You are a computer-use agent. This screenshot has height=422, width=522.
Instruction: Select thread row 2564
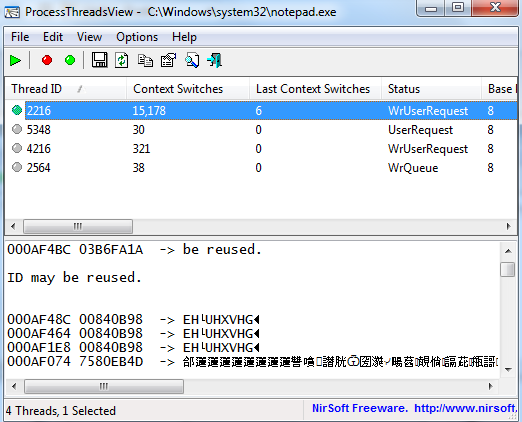[x=261, y=167]
